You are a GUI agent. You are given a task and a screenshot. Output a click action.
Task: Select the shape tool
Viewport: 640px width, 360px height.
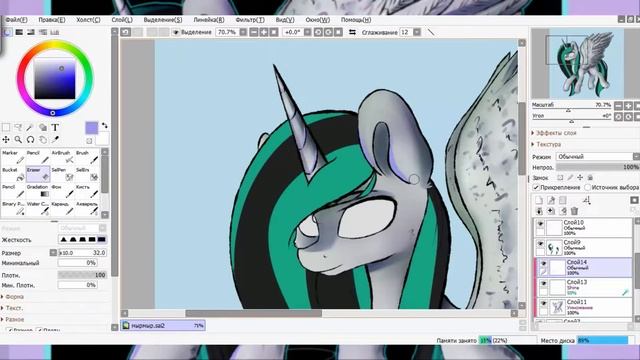coord(43,127)
